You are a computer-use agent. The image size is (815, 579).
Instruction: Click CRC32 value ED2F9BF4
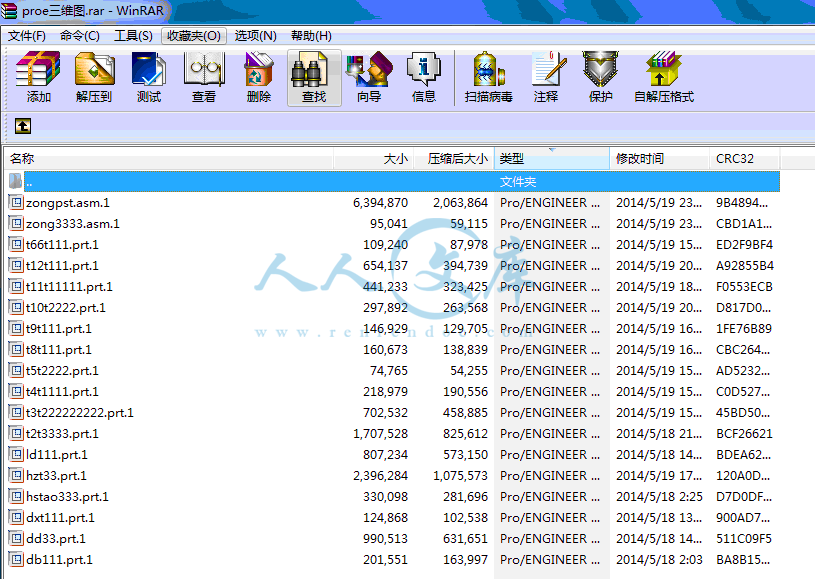click(744, 244)
